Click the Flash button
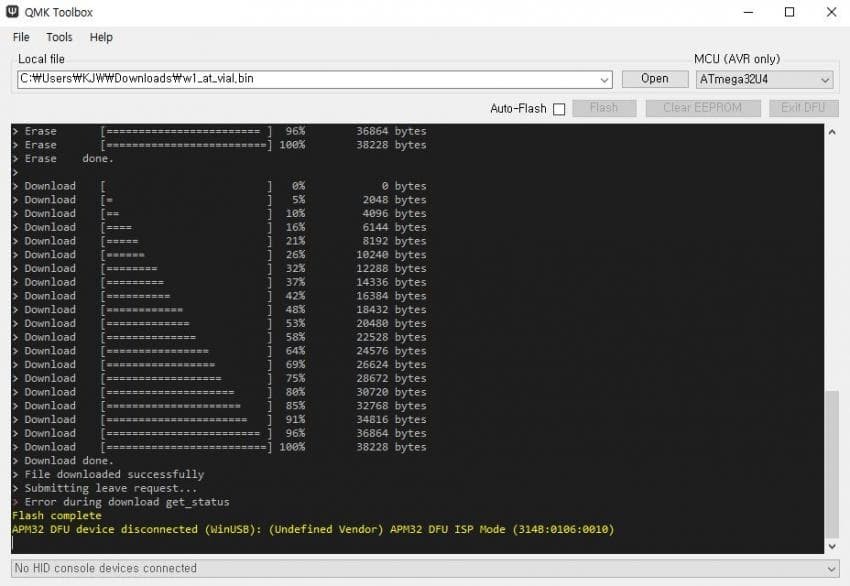850x586 pixels. tap(604, 108)
